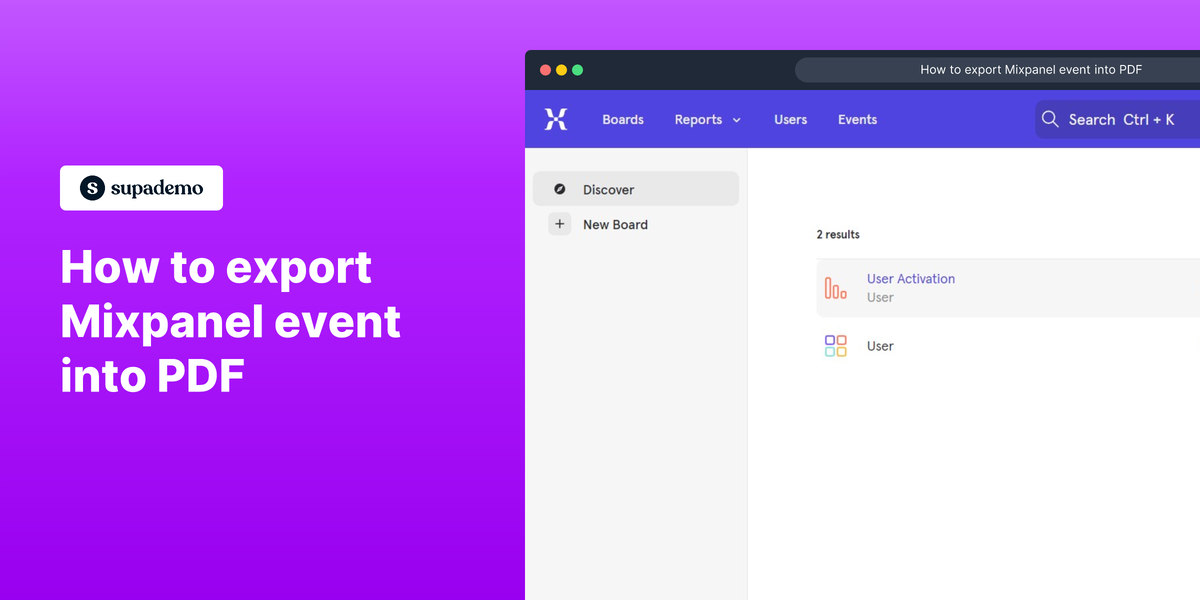Screen dimensions: 1200x600
Task: Click the search icon inside the navbar search field
Action: click(x=1050, y=119)
